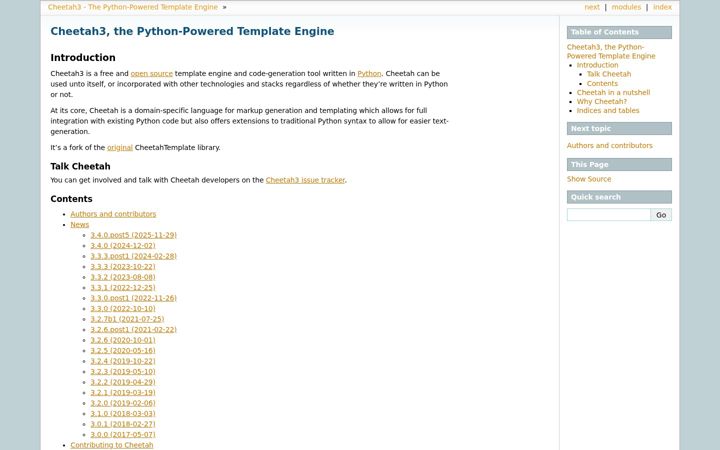Viewport: 720px width, 450px height.
Task: Open news entry 3.3.0.post1 (2022-11-26)
Action: (x=133, y=298)
